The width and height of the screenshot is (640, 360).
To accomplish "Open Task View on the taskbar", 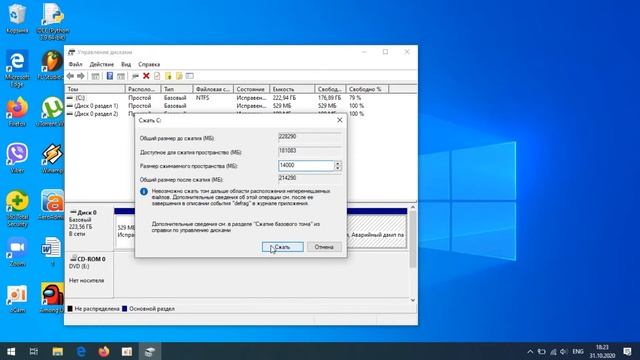I will (34, 351).
